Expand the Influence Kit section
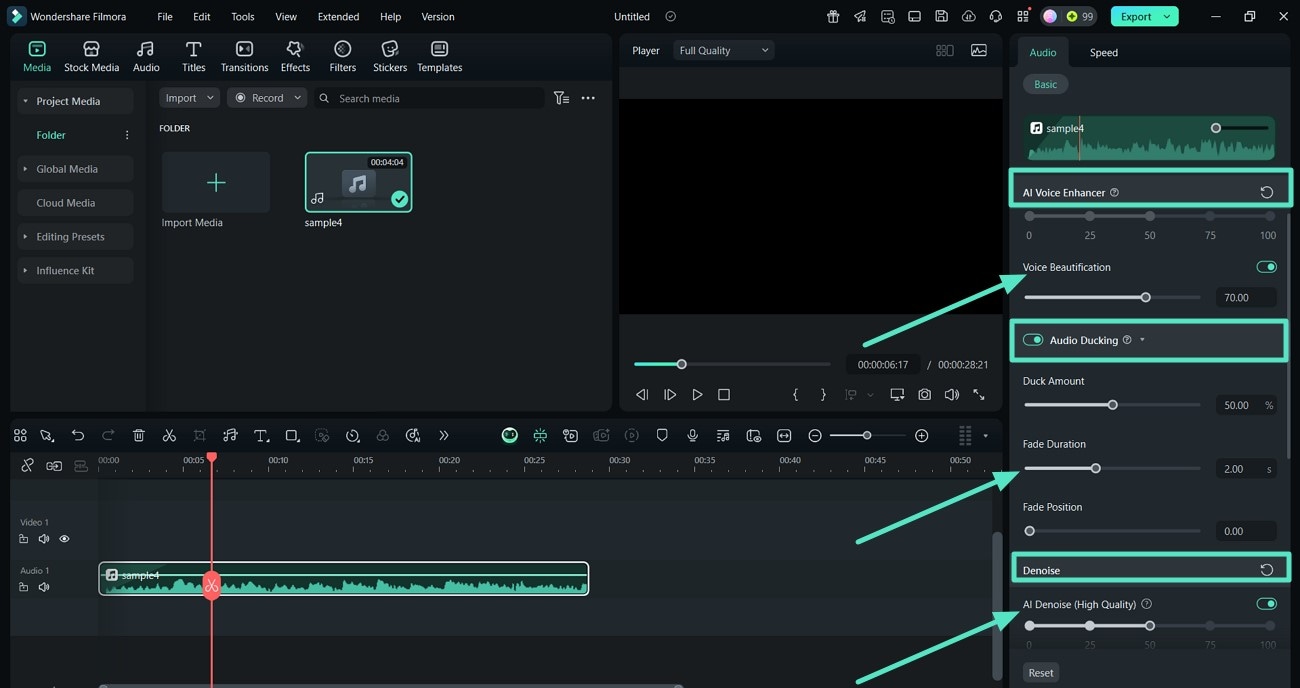The image size is (1300, 688). click(x=25, y=271)
